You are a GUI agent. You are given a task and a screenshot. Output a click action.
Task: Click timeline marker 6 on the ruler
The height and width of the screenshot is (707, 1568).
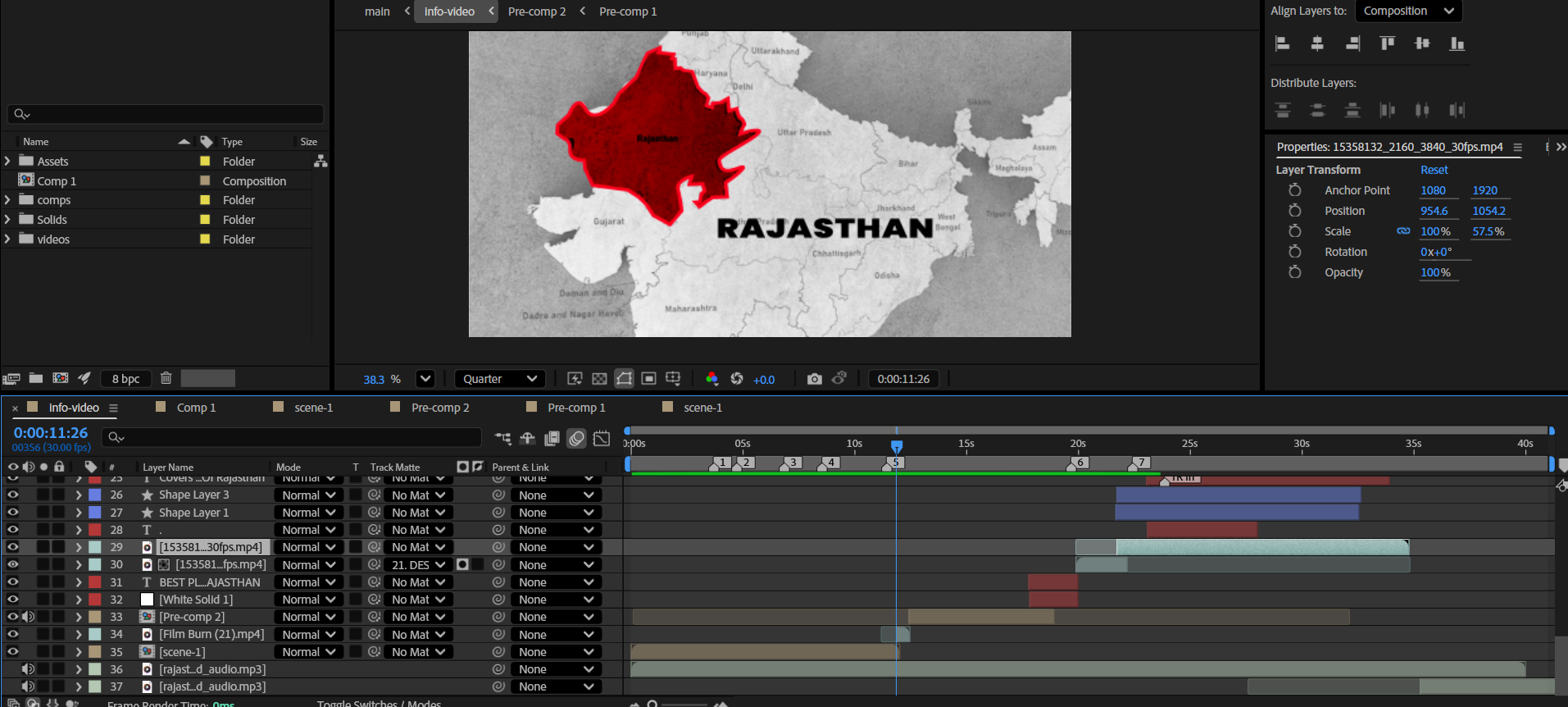(x=1079, y=463)
